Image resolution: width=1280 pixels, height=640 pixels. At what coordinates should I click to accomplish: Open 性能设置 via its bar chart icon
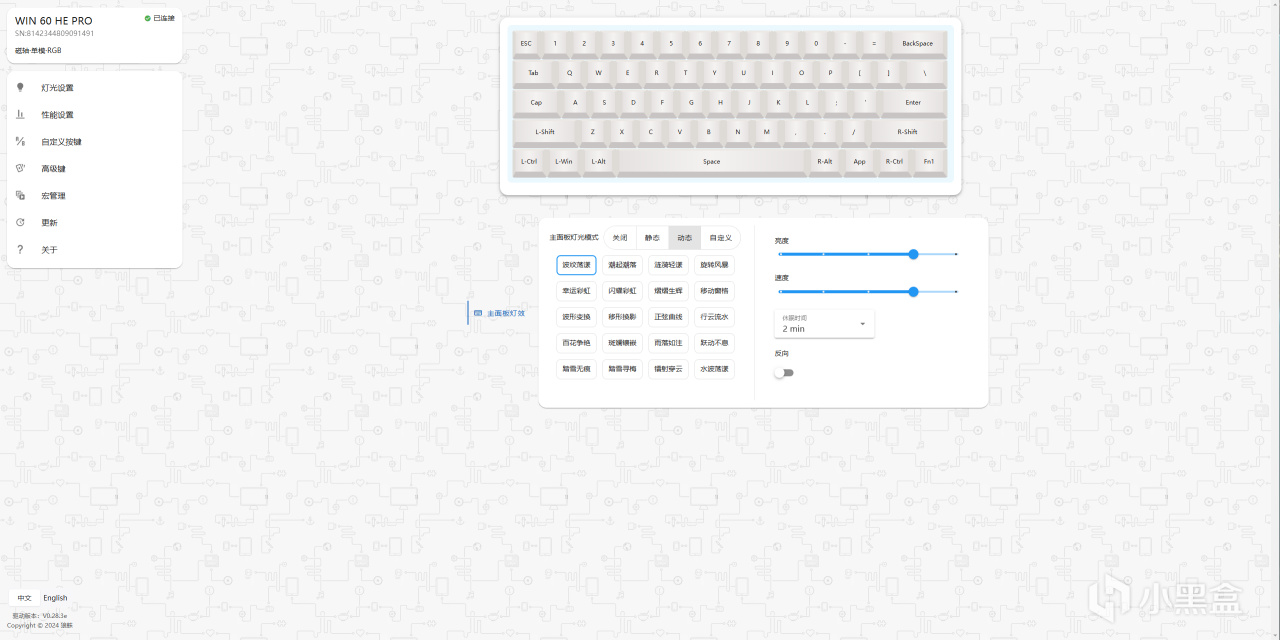tap(20, 115)
